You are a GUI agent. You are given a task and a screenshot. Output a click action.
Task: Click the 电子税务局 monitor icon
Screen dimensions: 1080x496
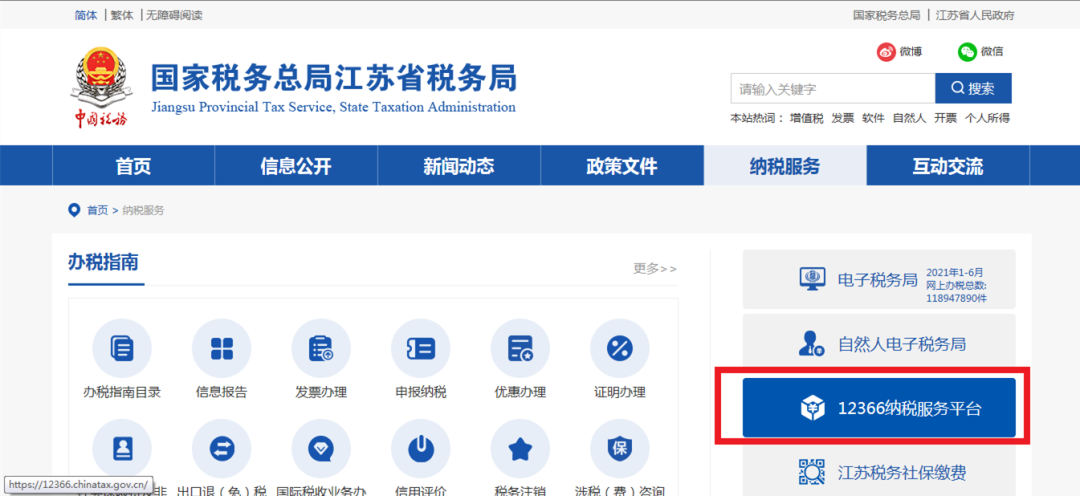coord(813,278)
